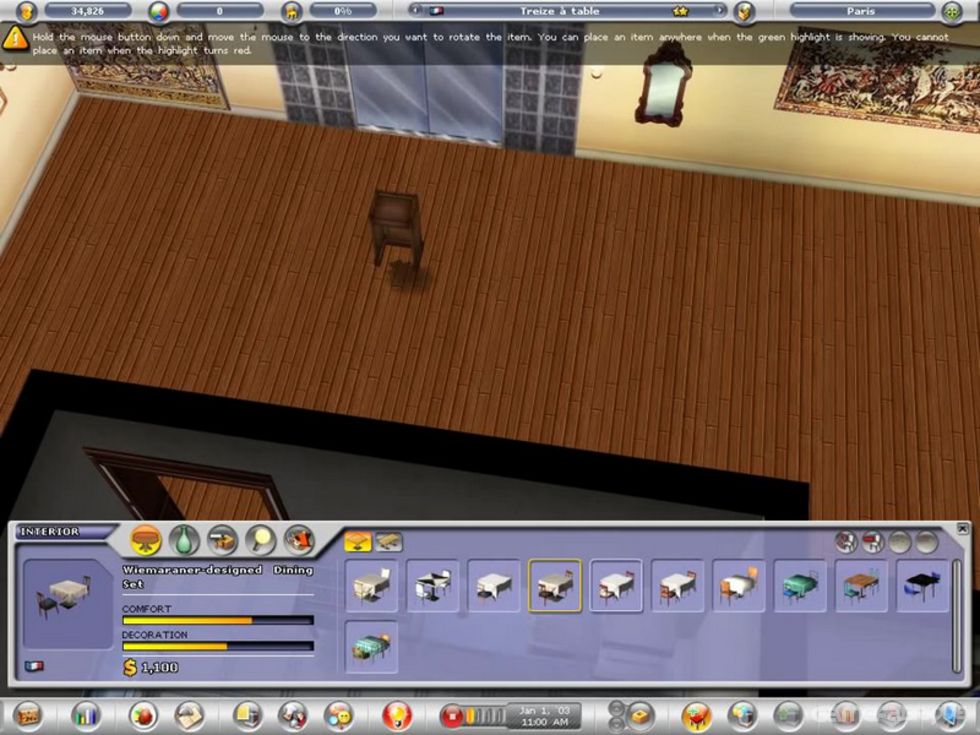The image size is (980, 735).
Task: Pick the black table with blue chairs
Action: [922, 586]
